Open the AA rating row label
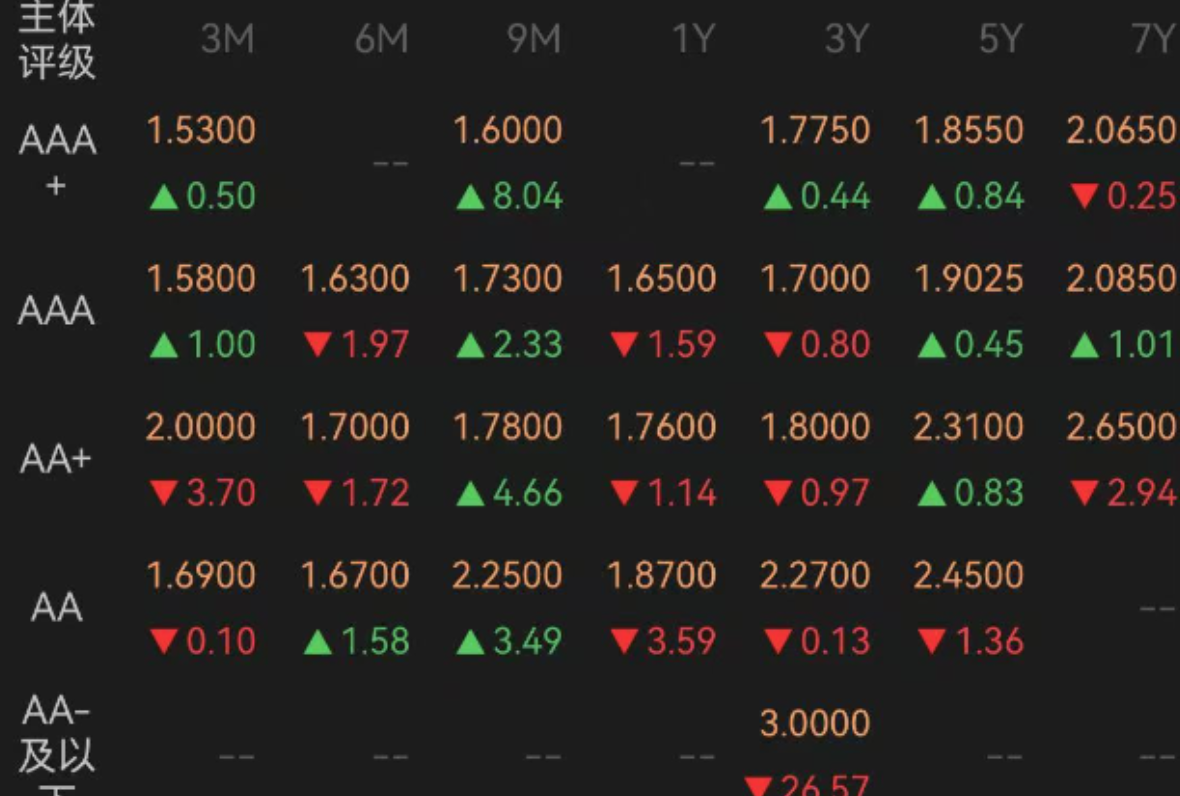This screenshot has height=796, width=1180. pyautogui.click(x=56, y=607)
